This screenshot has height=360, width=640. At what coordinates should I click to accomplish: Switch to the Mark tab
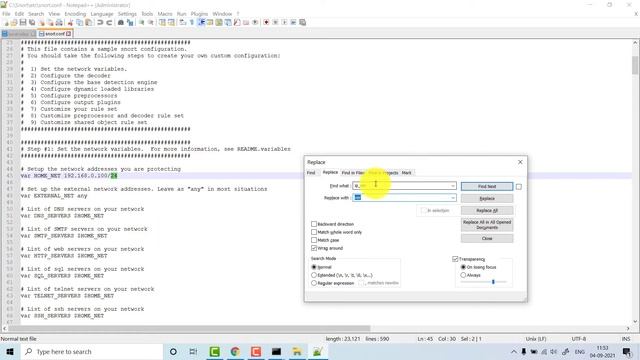click(x=407, y=173)
